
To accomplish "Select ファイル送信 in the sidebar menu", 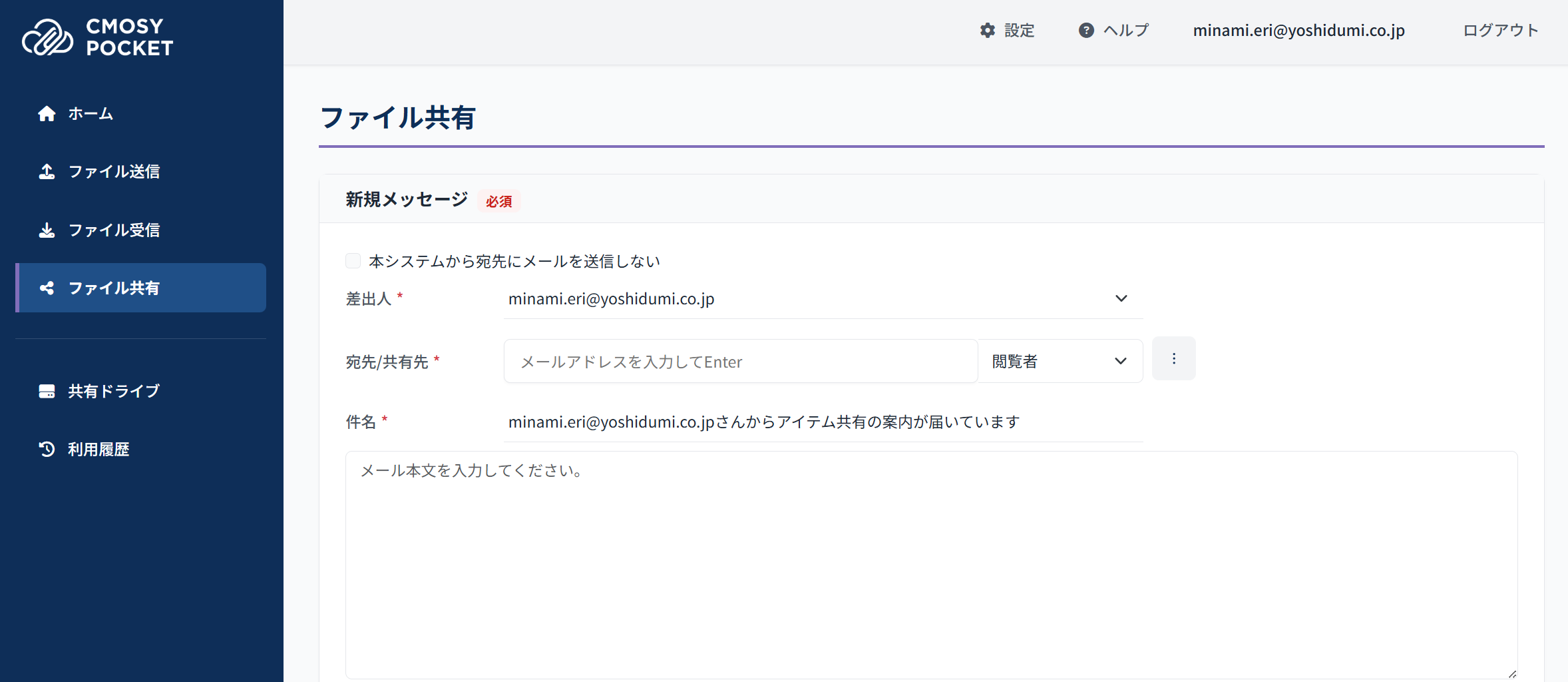I will [x=114, y=172].
